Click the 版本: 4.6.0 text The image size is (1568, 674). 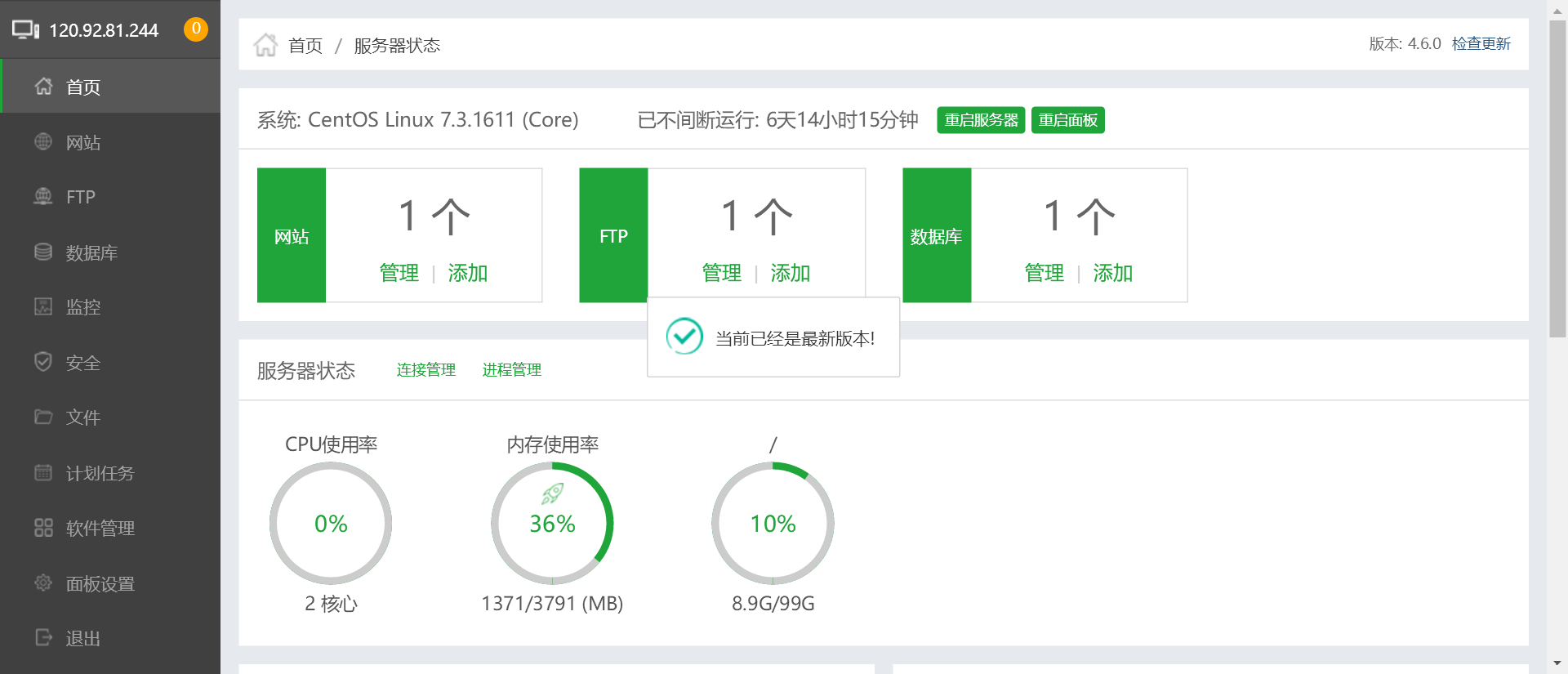[x=1405, y=43]
